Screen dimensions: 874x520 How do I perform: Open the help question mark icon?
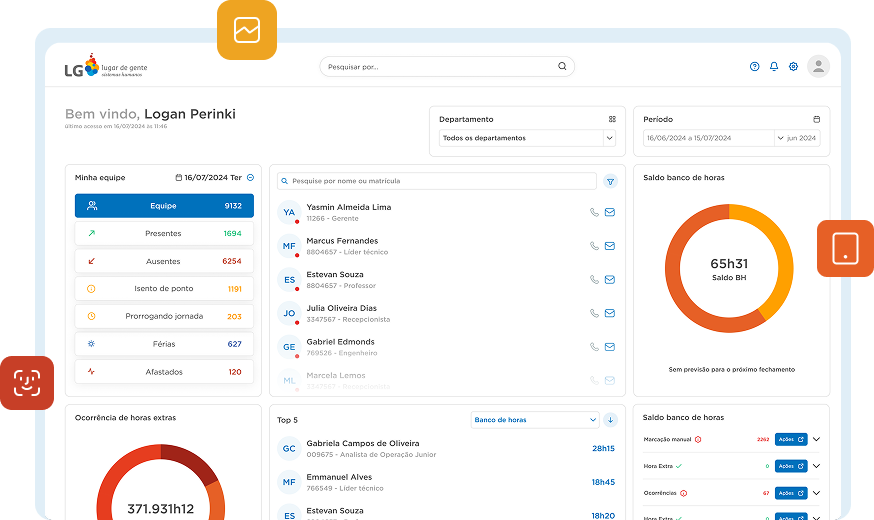click(x=754, y=67)
